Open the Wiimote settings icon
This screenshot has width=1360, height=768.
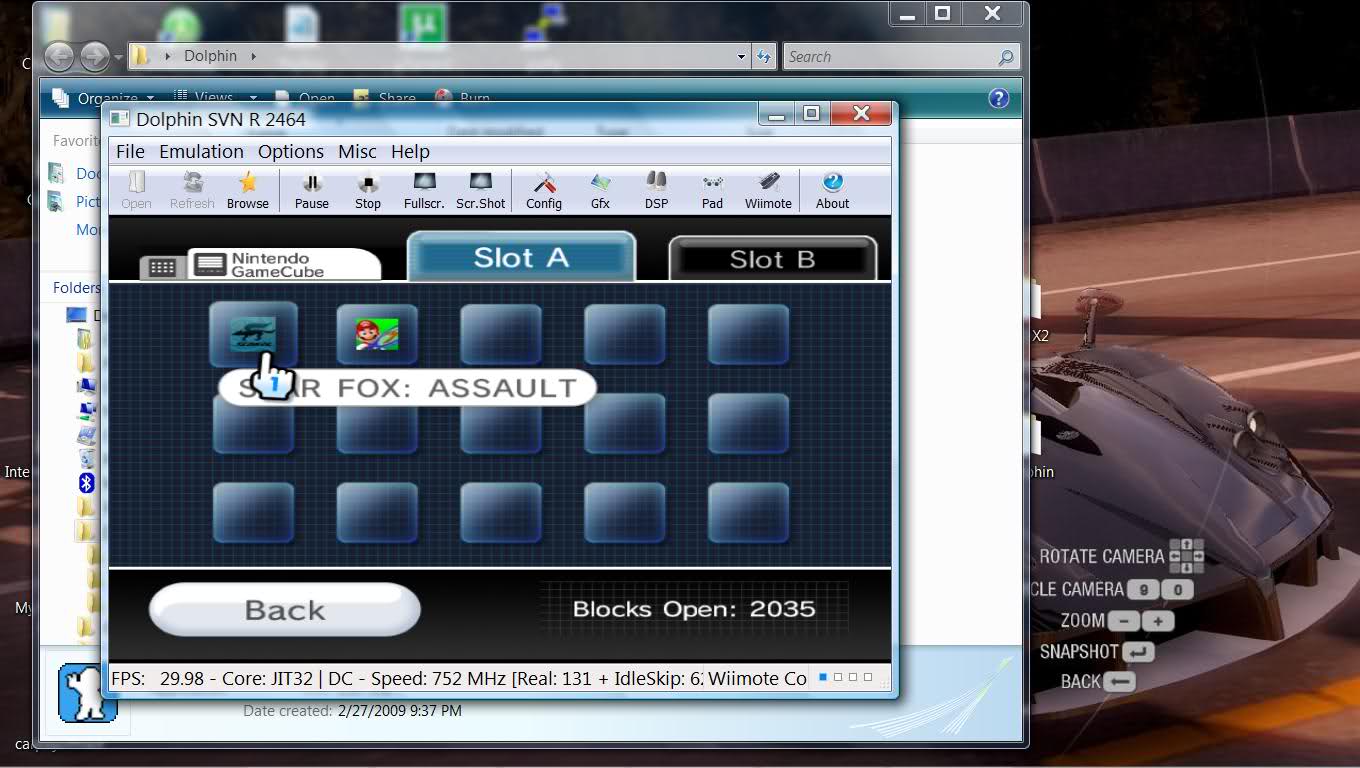[768, 190]
